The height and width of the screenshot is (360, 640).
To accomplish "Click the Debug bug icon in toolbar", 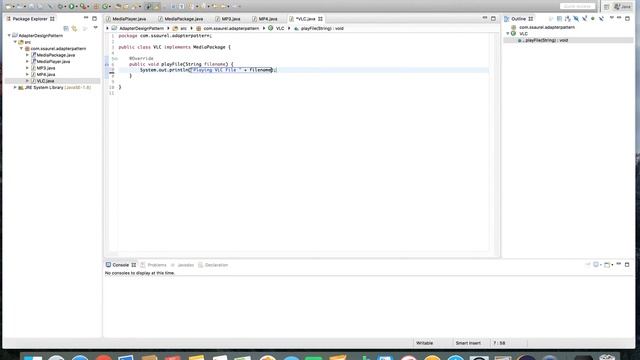I will coord(60,6).
